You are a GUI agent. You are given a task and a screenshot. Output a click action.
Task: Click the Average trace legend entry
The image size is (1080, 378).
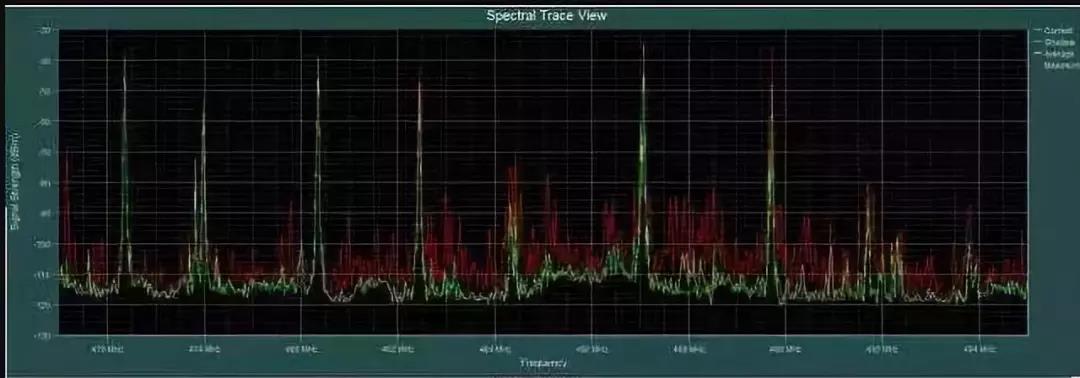click(1058, 54)
